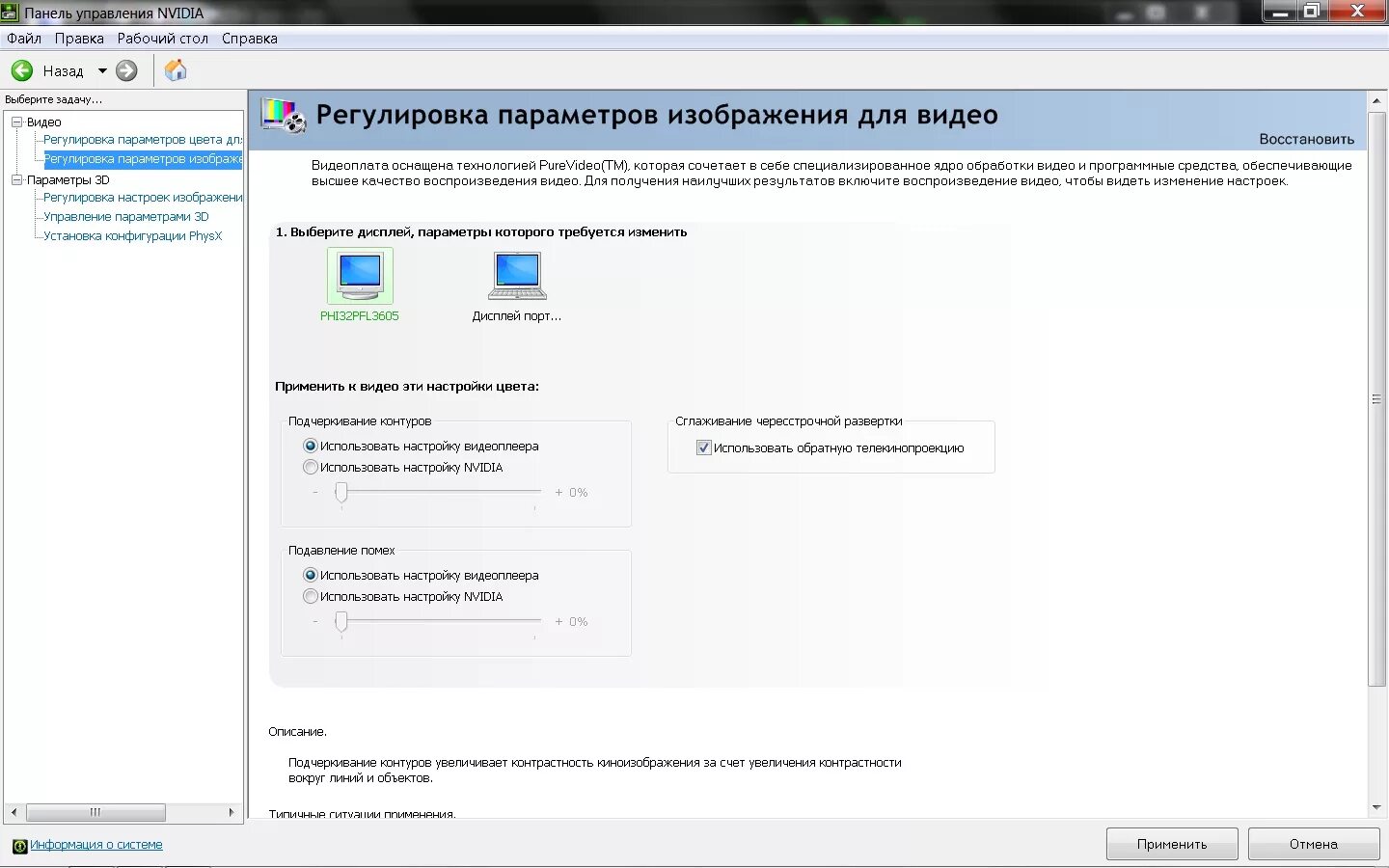The width and height of the screenshot is (1389, 868).
Task: Open Управление параметрами 3D
Action: click(x=126, y=217)
